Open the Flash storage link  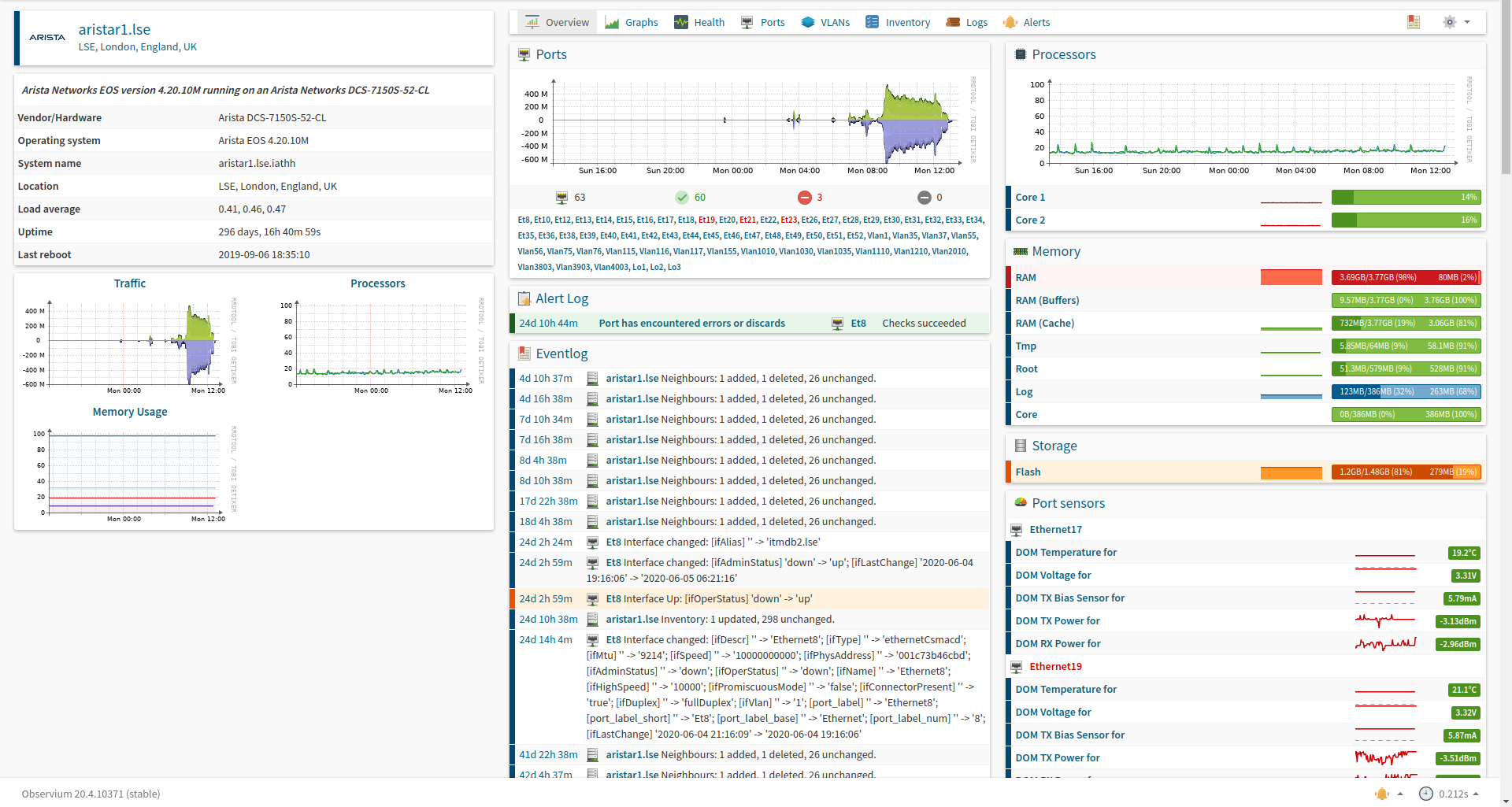(1028, 472)
